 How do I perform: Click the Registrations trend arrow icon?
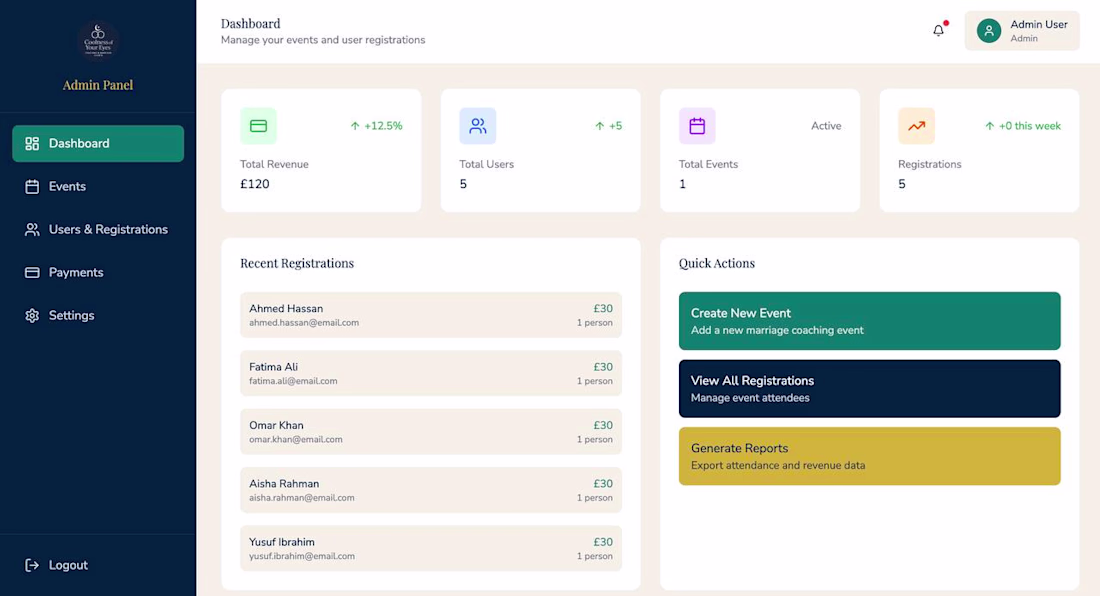point(916,126)
